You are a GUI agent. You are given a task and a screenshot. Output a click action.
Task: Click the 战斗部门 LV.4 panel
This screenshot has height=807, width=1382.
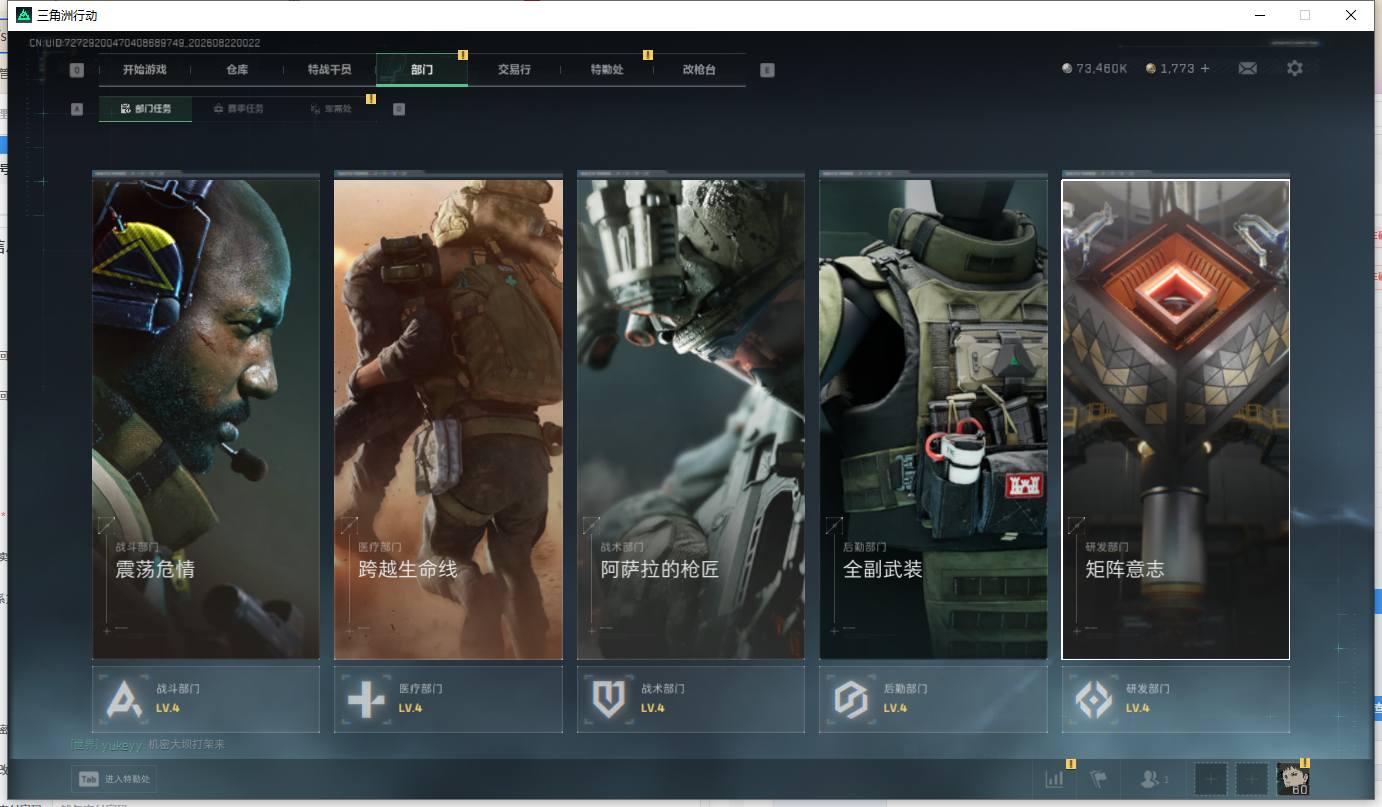pyautogui.click(x=206, y=699)
